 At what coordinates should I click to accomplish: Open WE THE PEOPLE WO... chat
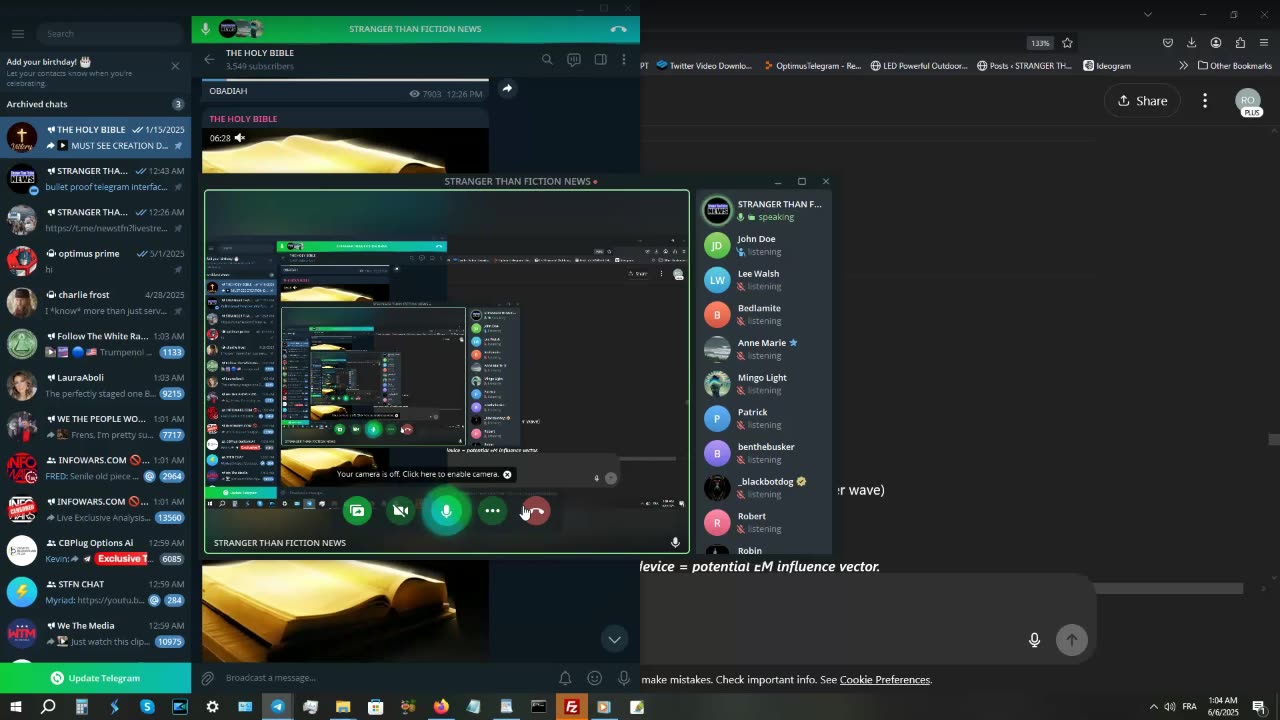tap(95, 427)
